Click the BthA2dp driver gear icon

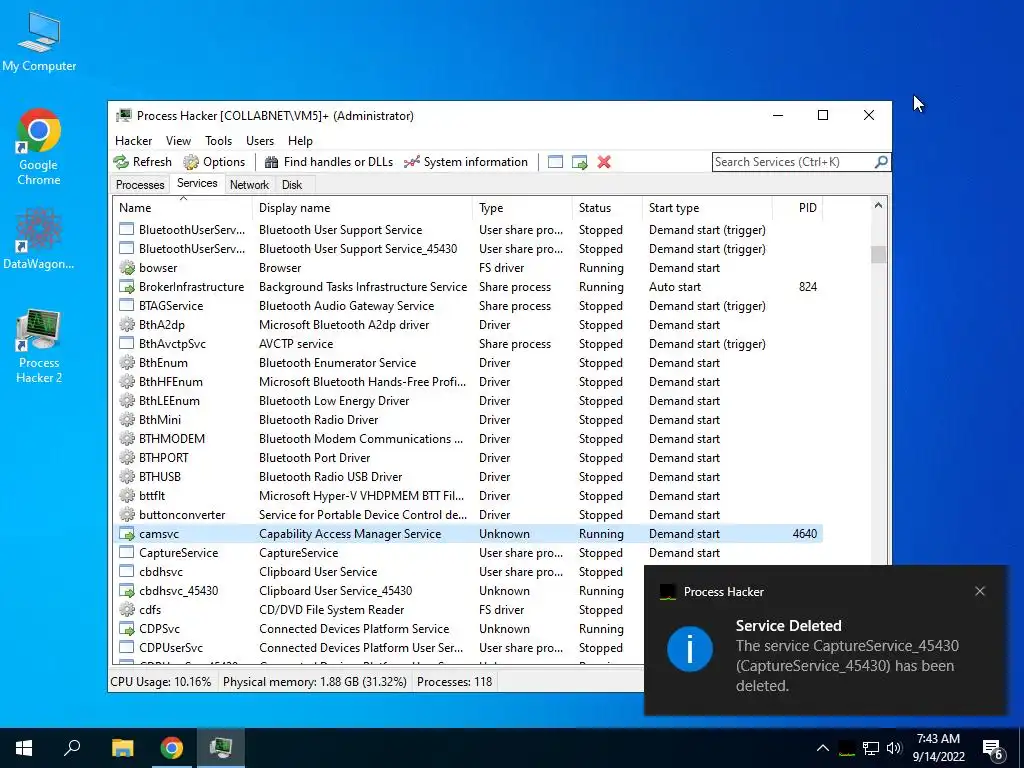(x=127, y=325)
